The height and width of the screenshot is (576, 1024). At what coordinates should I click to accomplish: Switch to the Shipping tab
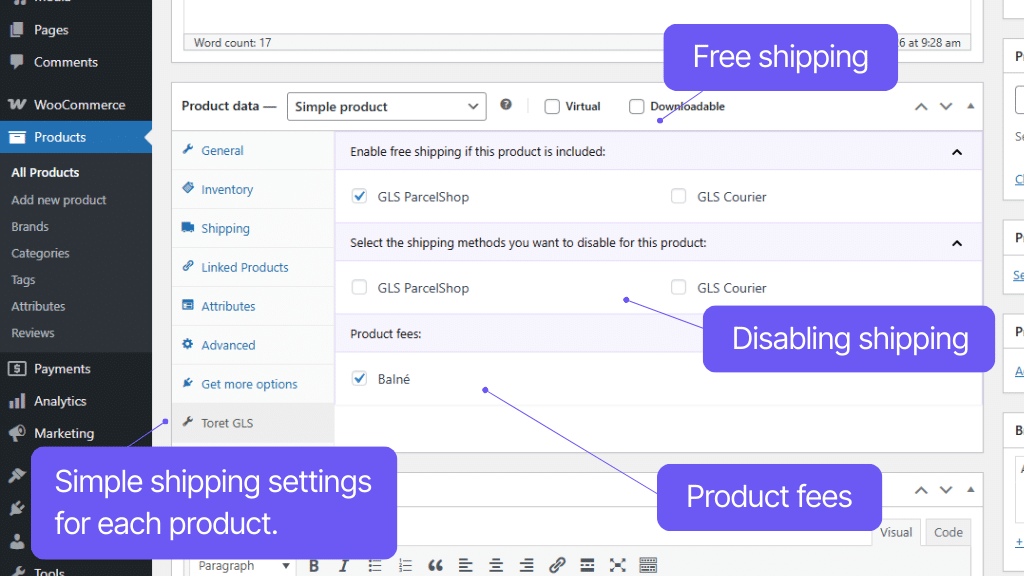click(253, 229)
